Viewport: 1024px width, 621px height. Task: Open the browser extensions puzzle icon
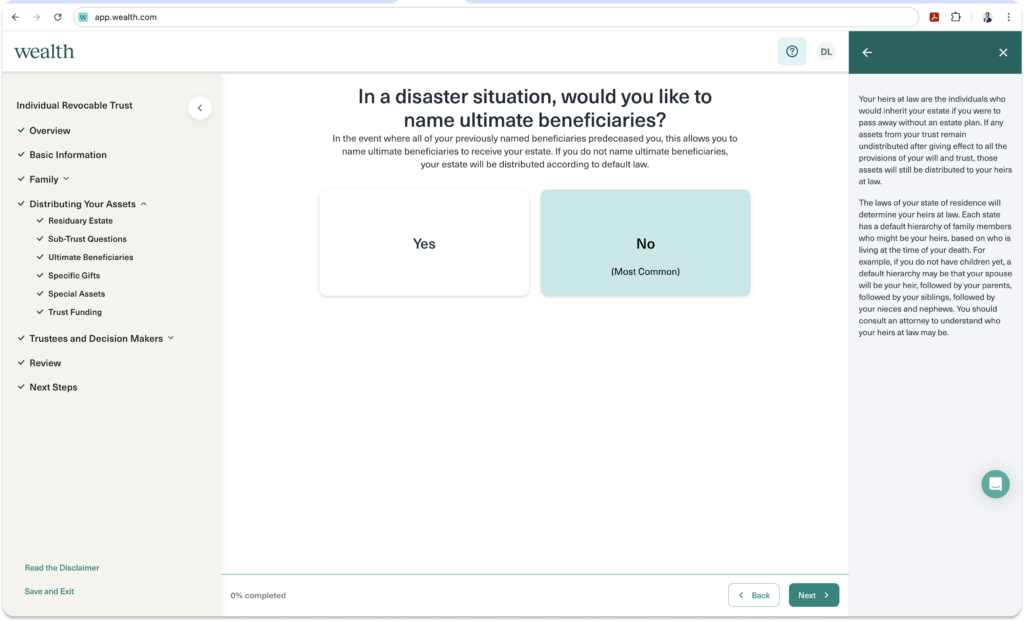(956, 16)
